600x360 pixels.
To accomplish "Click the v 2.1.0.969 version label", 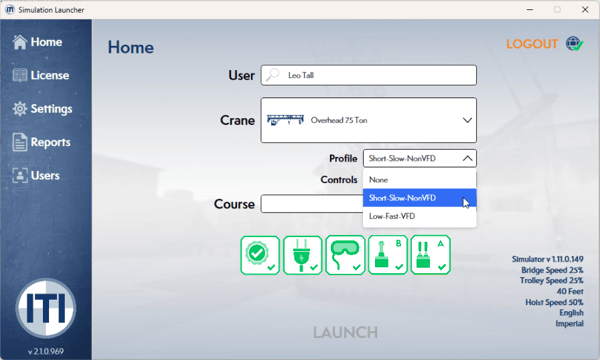I will (46, 351).
